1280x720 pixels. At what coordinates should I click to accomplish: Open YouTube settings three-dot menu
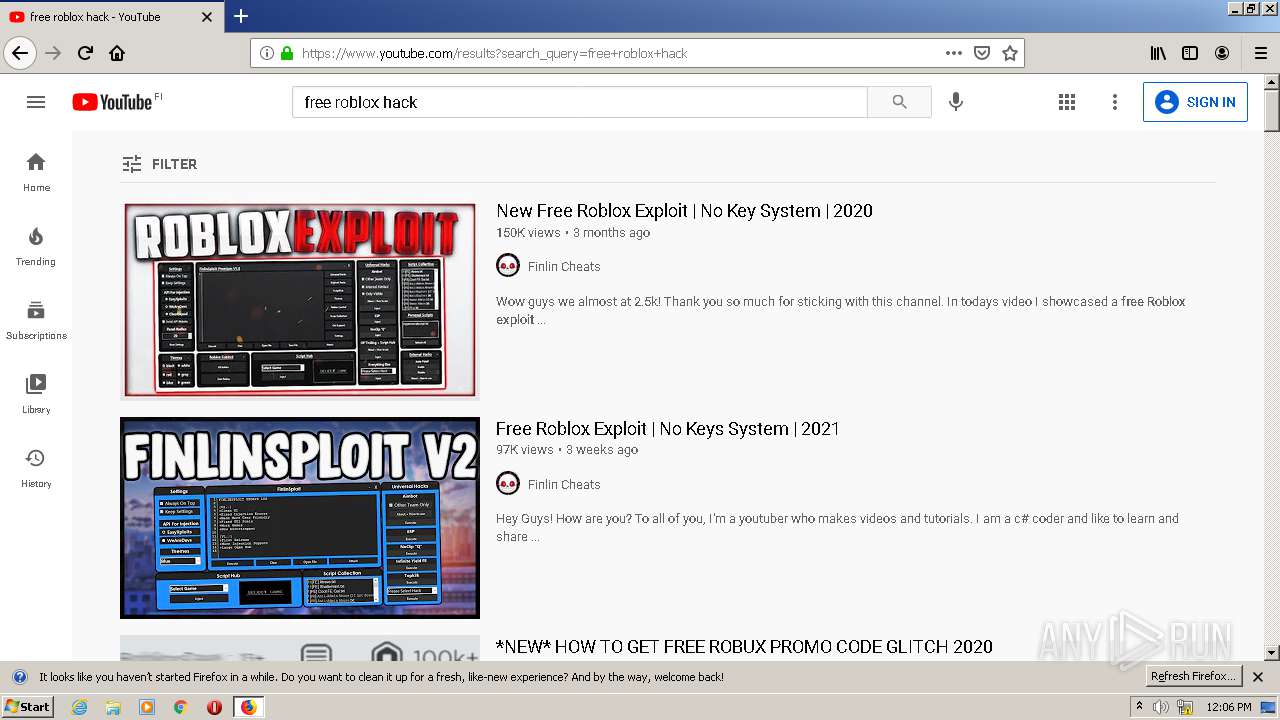click(x=1115, y=102)
